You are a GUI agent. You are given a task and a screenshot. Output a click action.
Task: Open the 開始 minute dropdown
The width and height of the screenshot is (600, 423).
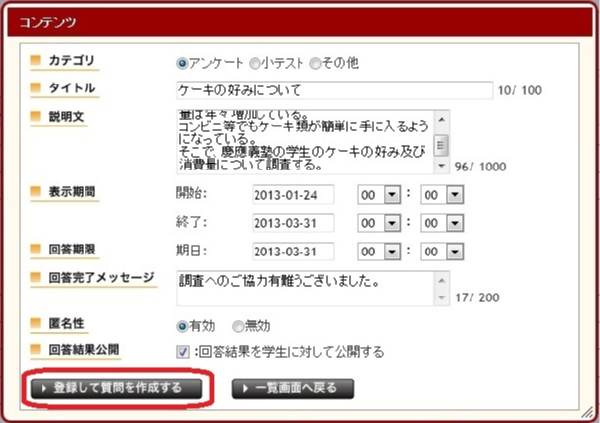pyautogui.click(x=443, y=194)
